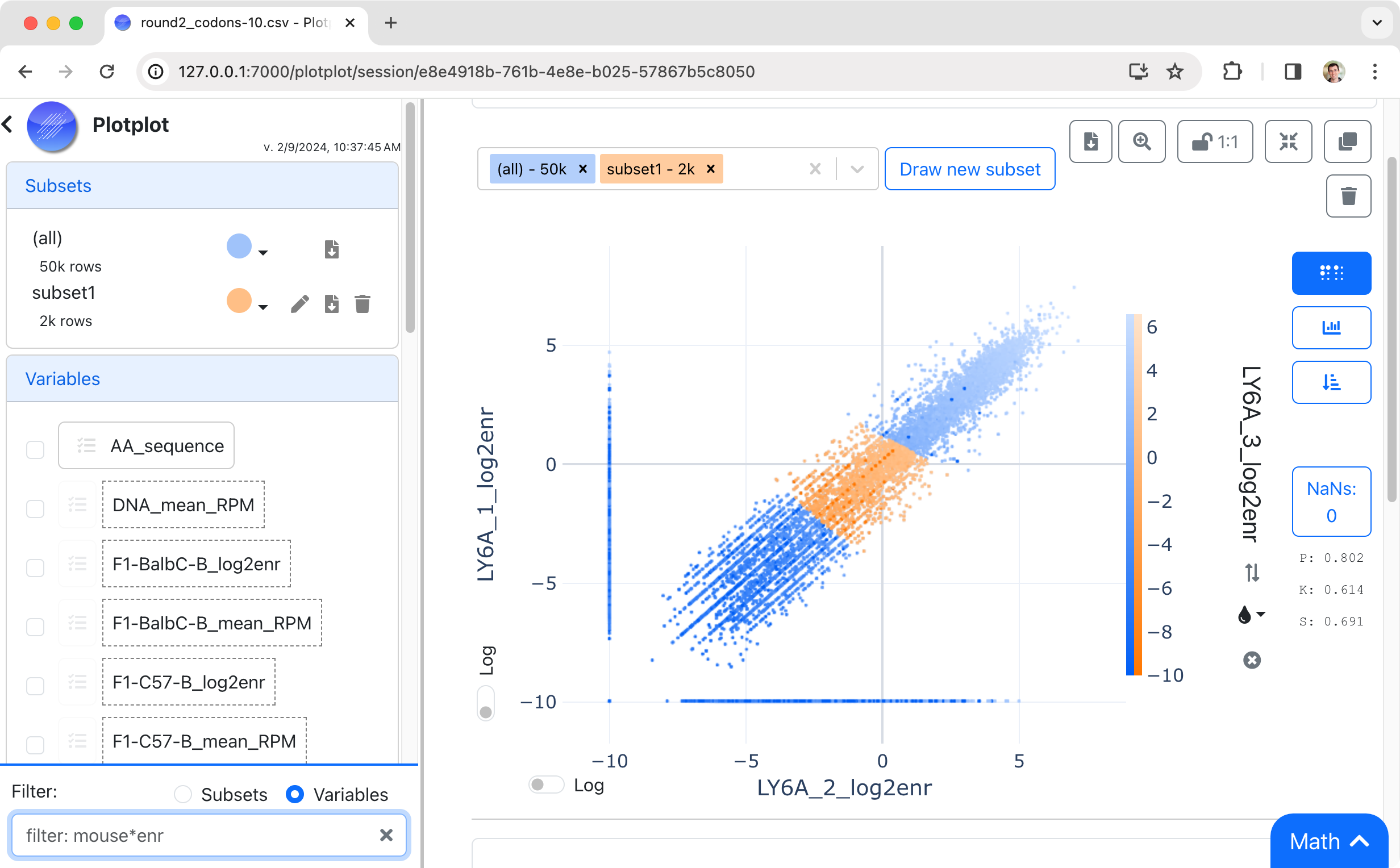
Task: Expand the subset selector dropdown chevron
Action: point(857,169)
